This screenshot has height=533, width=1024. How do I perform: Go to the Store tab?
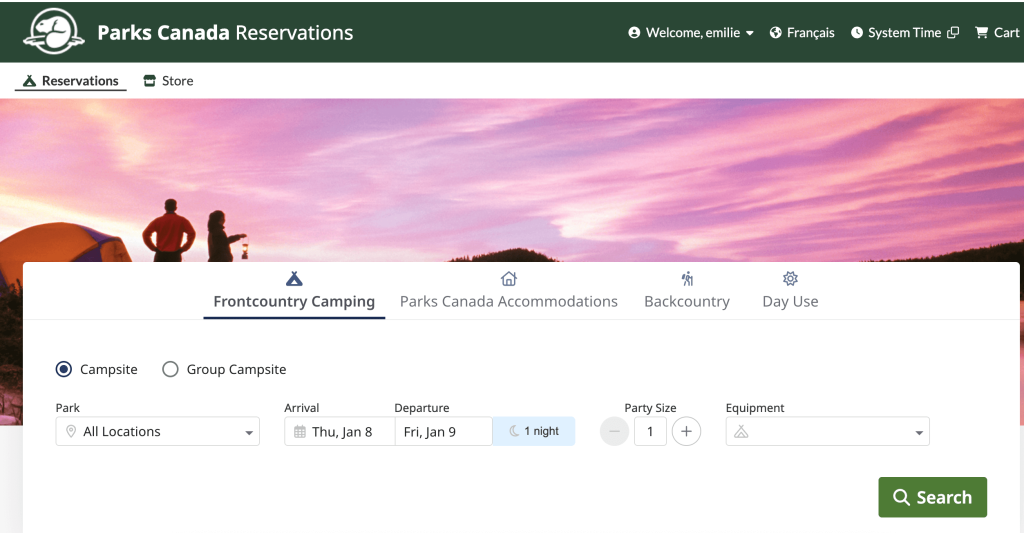coord(168,81)
